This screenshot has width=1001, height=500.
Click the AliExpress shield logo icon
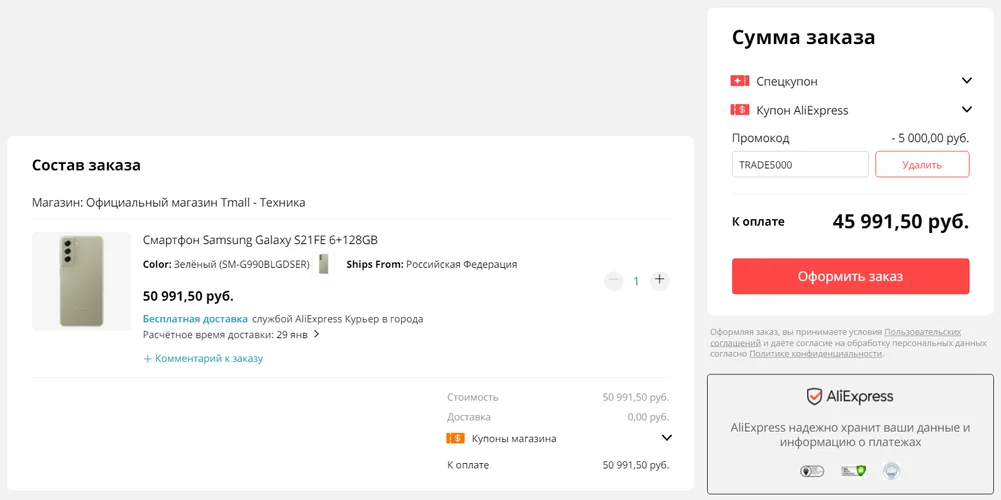[x=813, y=397]
